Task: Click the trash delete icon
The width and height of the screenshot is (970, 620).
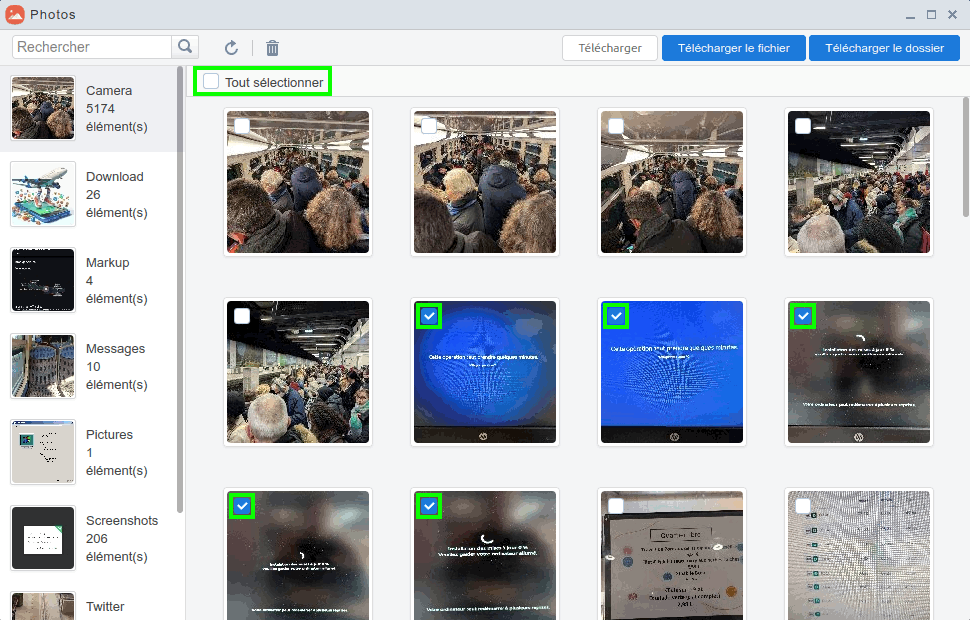Action: click(x=272, y=48)
